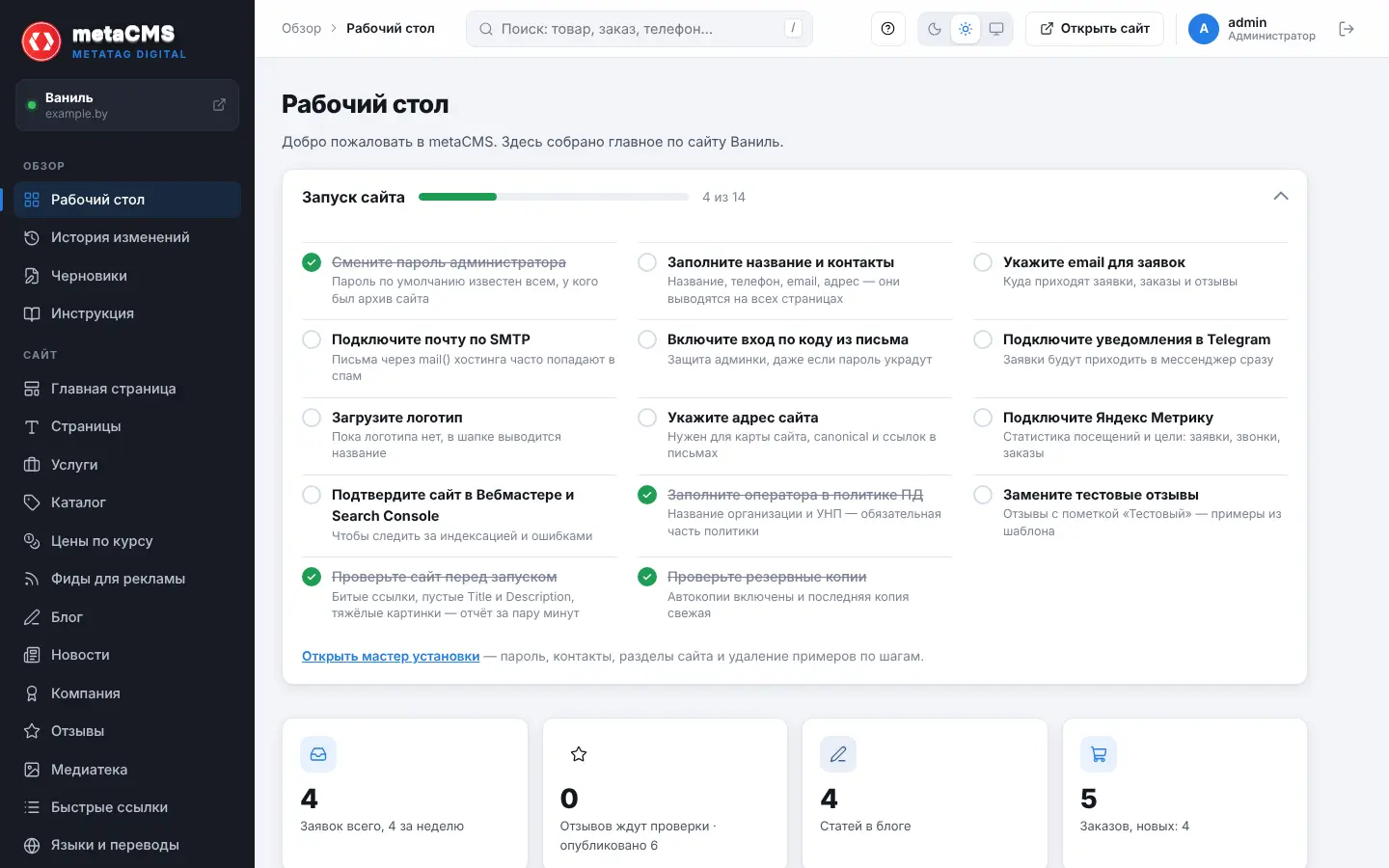Open the 'Укажите адрес сайта' step title
Image resolution: width=1389 pixels, height=868 pixels.
pos(743,418)
